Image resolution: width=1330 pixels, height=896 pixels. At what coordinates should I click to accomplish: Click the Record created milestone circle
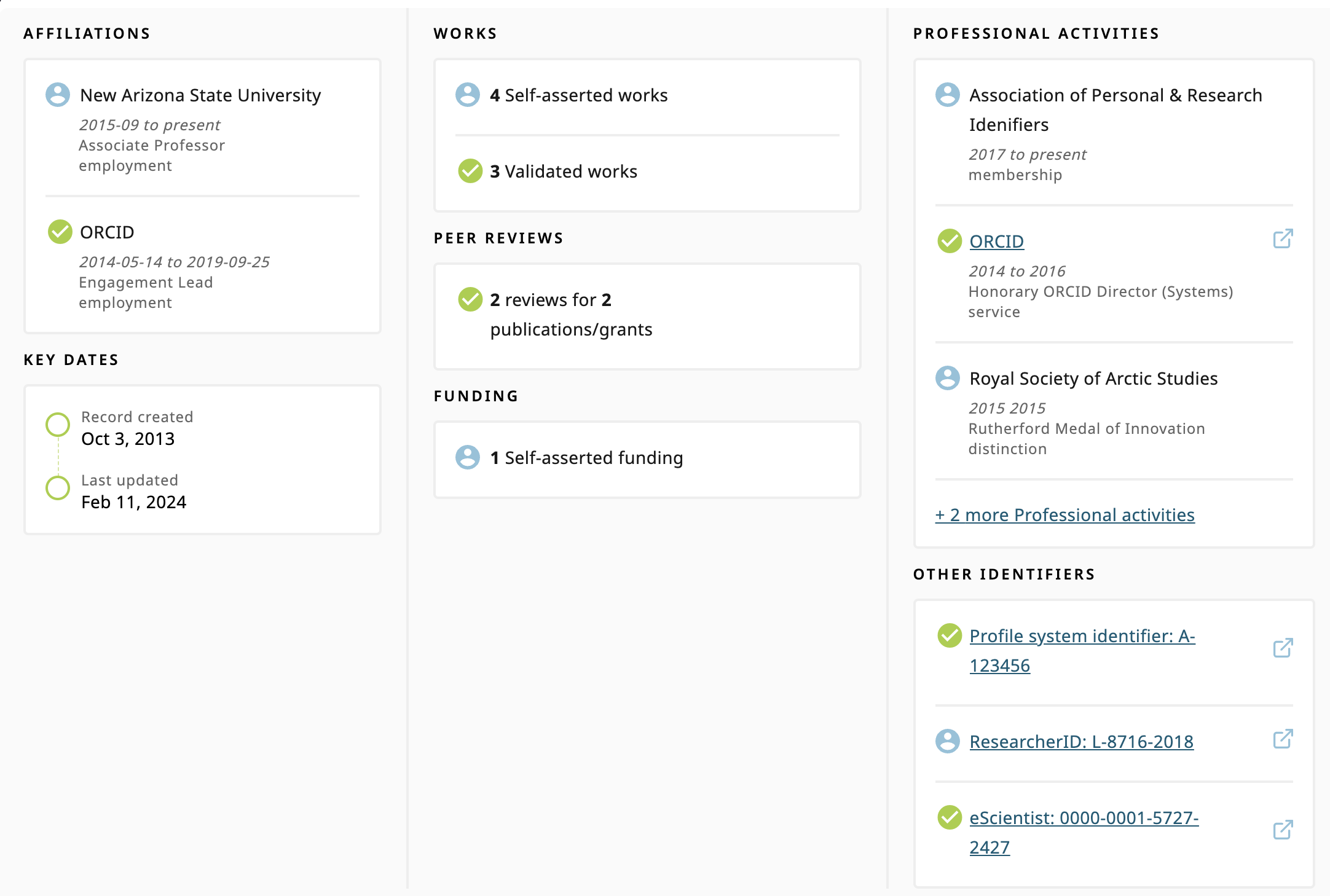tap(57, 424)
